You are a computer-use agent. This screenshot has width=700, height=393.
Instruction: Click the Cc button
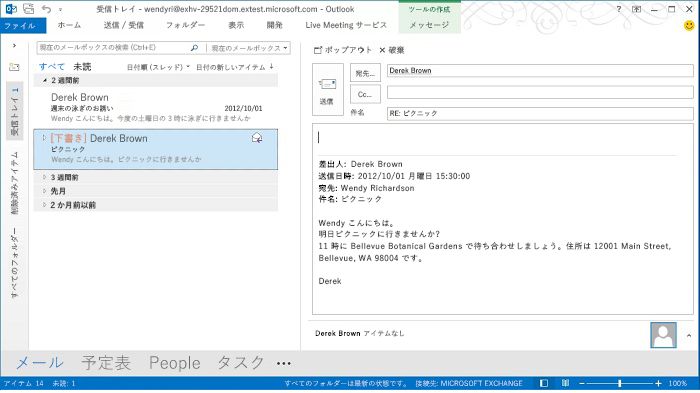pos(365,94)
